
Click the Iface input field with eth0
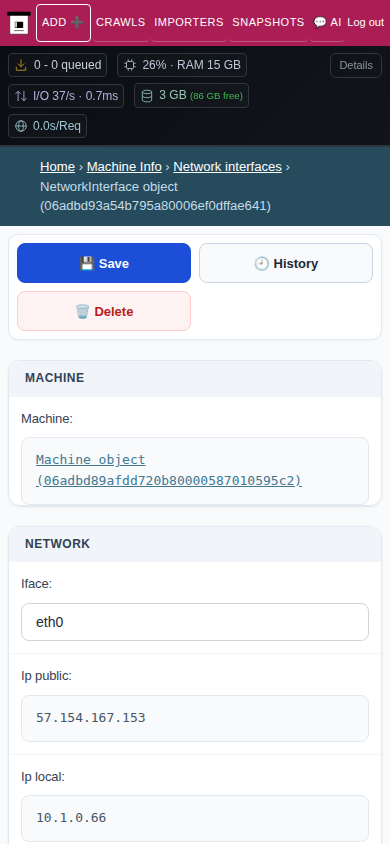click(x=195, y=622)
